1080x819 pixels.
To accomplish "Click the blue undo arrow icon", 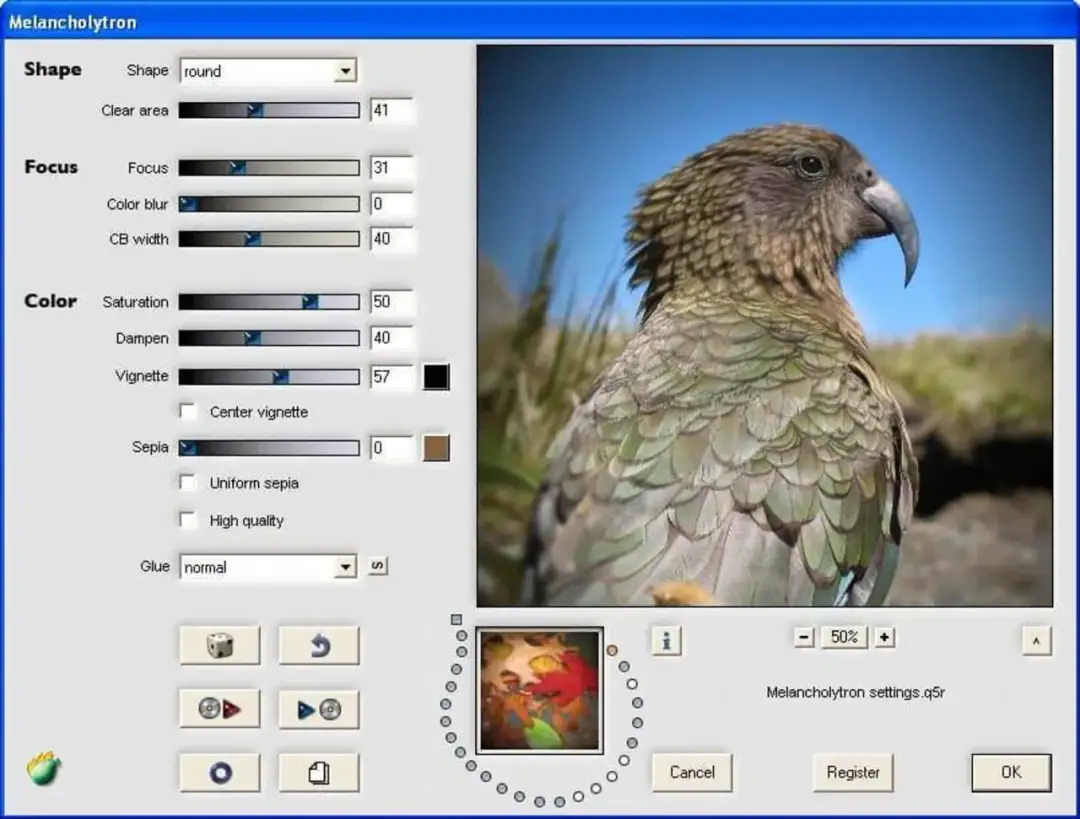I will pyautogui.click(x=319, y=644).
